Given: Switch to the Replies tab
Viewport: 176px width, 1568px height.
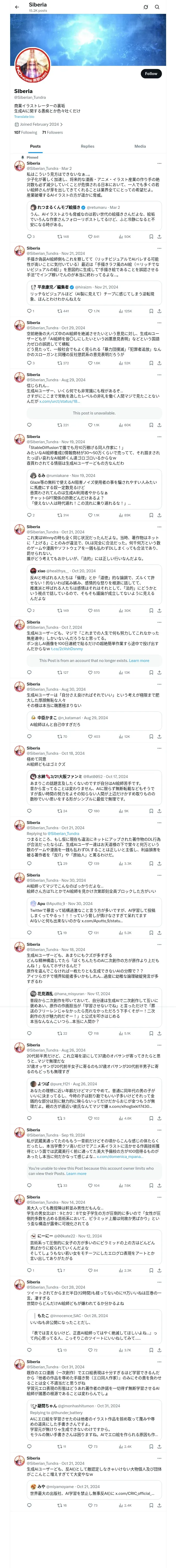Looking at the screenshot, I should coord(87,146).
